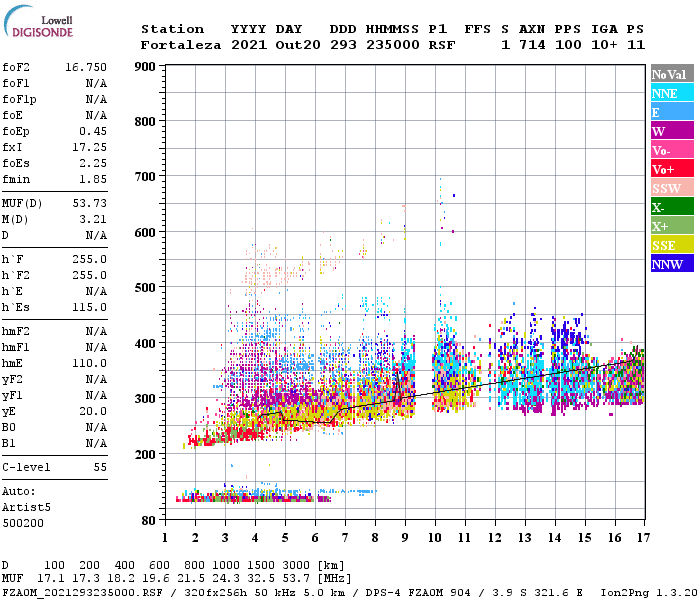Screen dimensions: 700x600
Task: Click the date Out20 in header
Action: 298,45
